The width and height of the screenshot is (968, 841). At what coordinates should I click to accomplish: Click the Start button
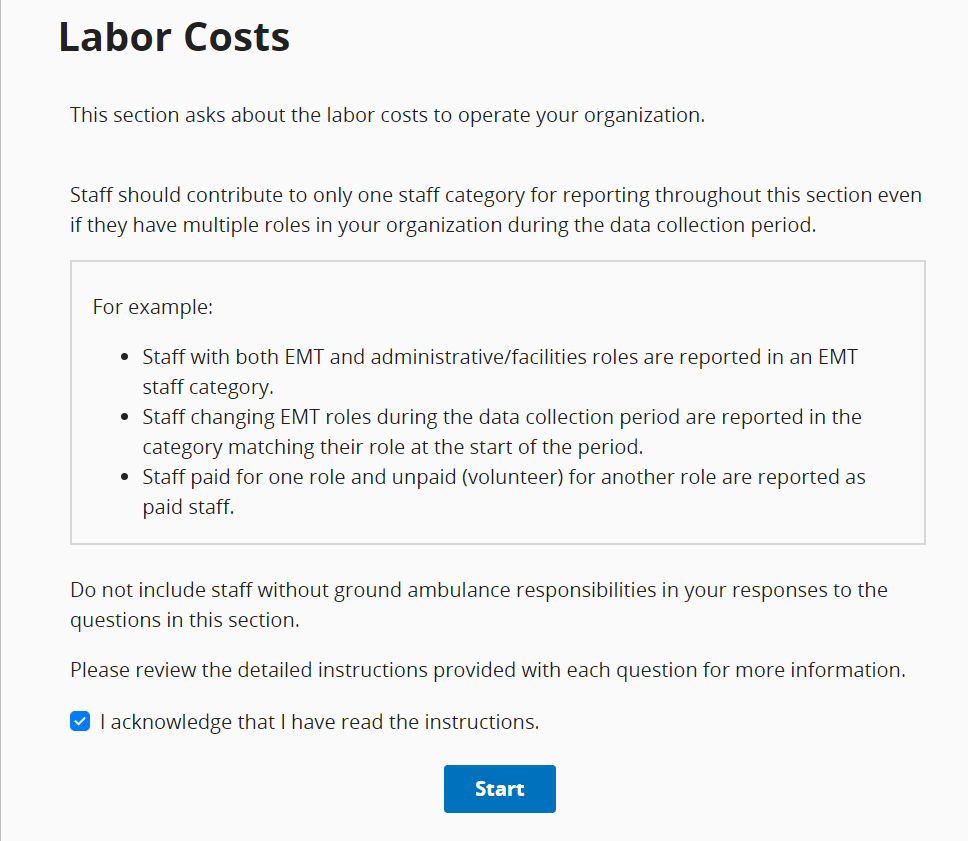click(499, 789)
